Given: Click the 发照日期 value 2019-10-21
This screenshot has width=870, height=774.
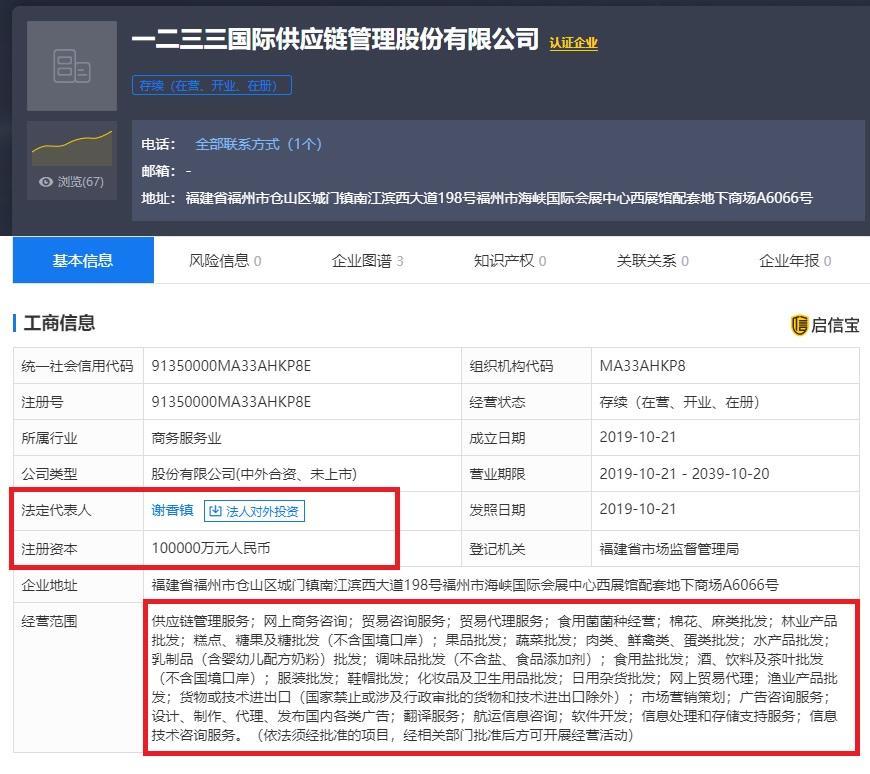Looking at the screenshot, I should (638, 509).
